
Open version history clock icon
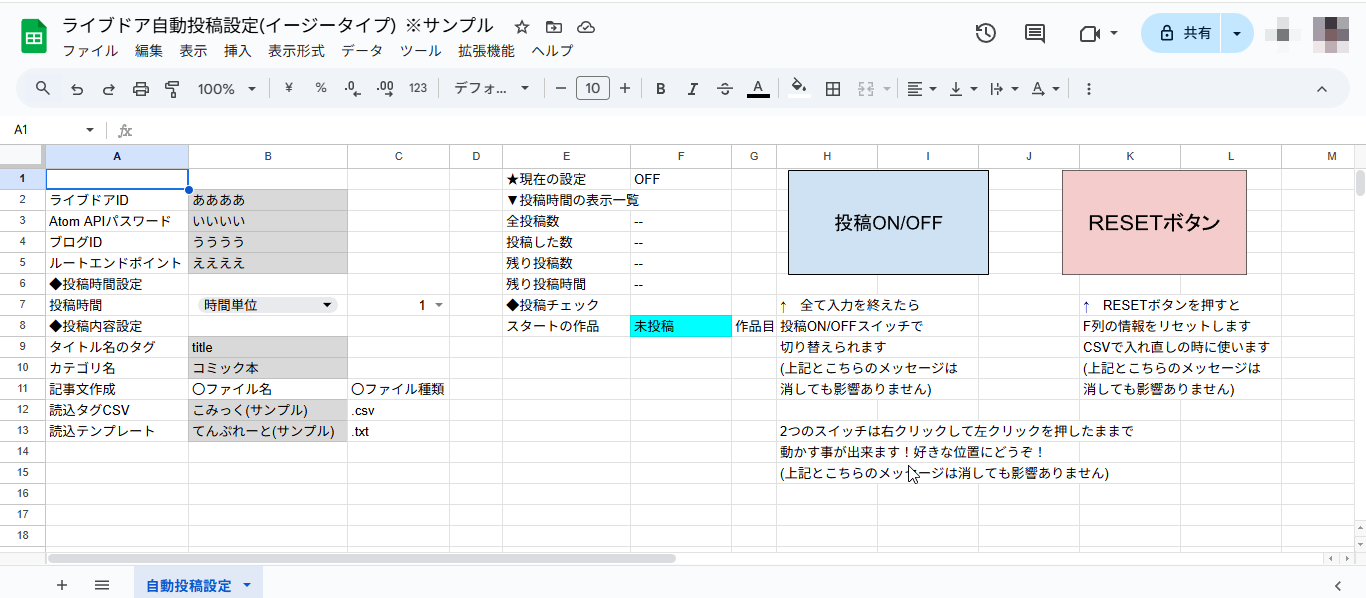[x=986, y=33]
